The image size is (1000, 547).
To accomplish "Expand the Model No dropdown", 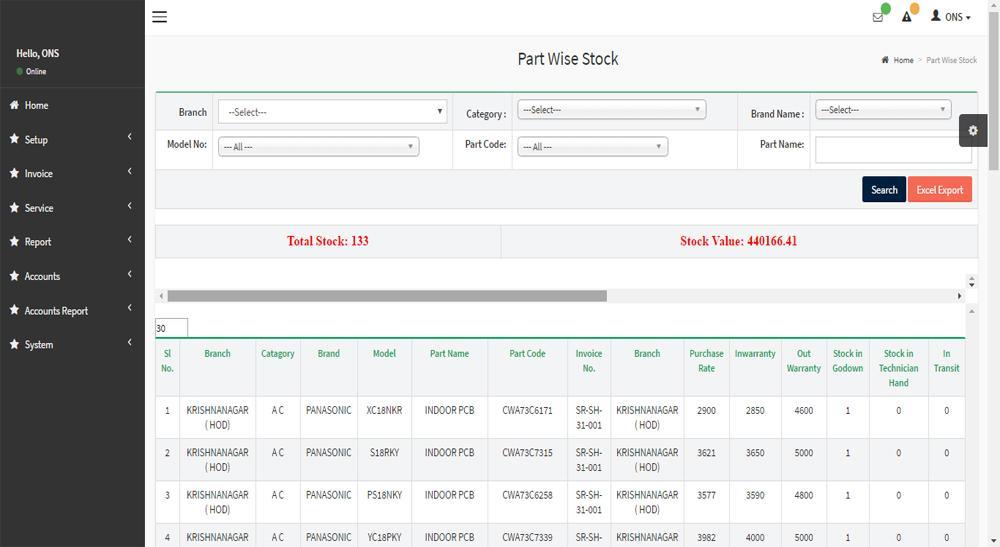I will (x=318, y=147).
